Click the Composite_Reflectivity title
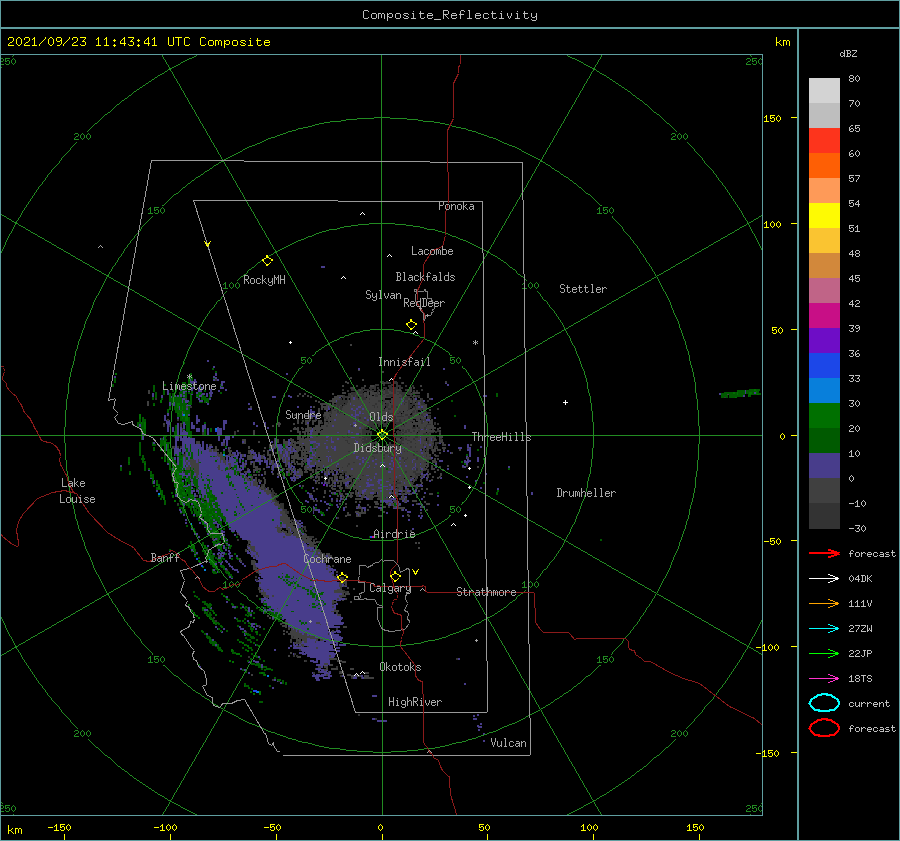The width and height of the screenshot is (900, 841). (449, 15)
